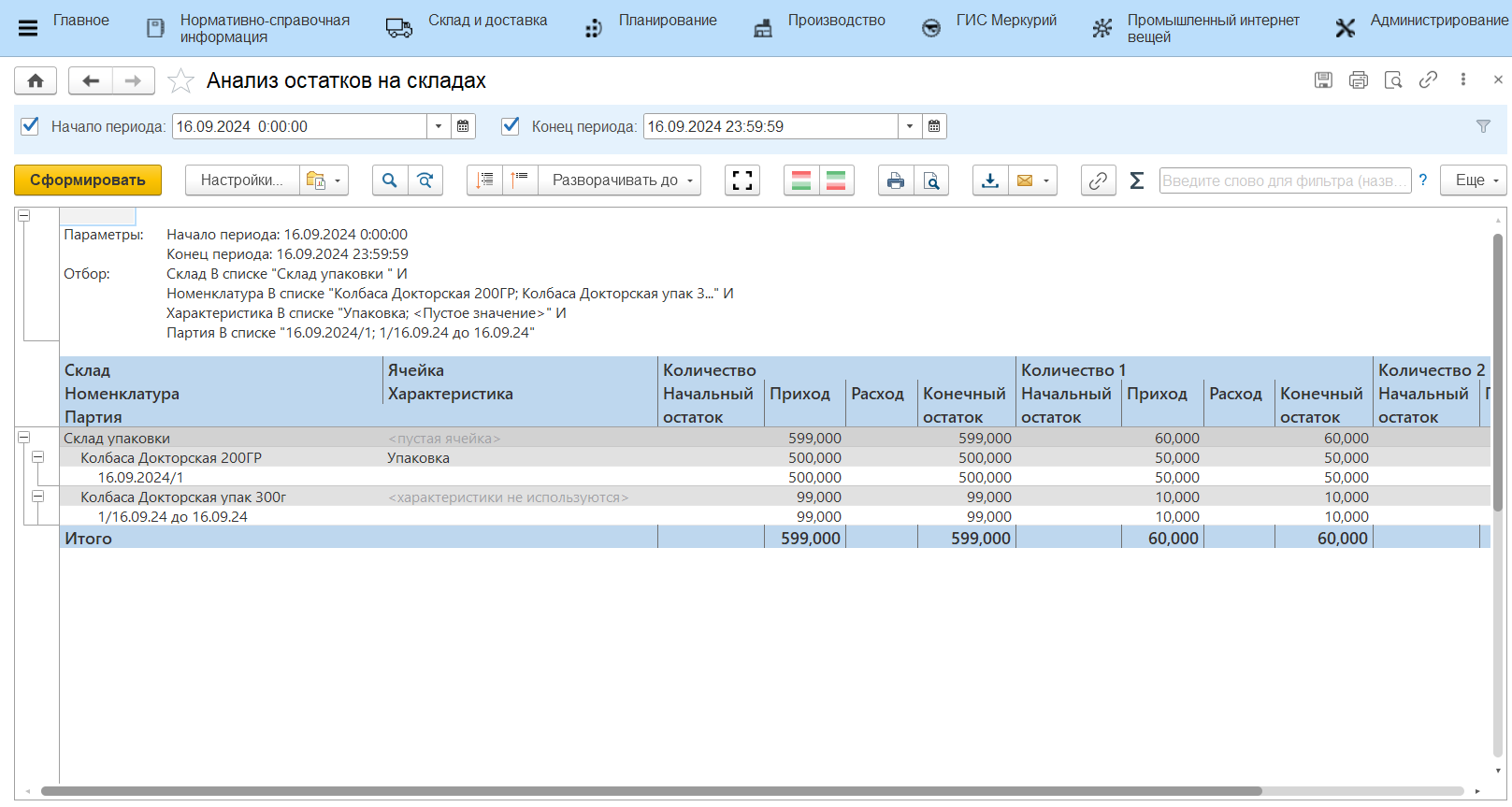Collapse the Склад упаковки group row

click(24, 438)
